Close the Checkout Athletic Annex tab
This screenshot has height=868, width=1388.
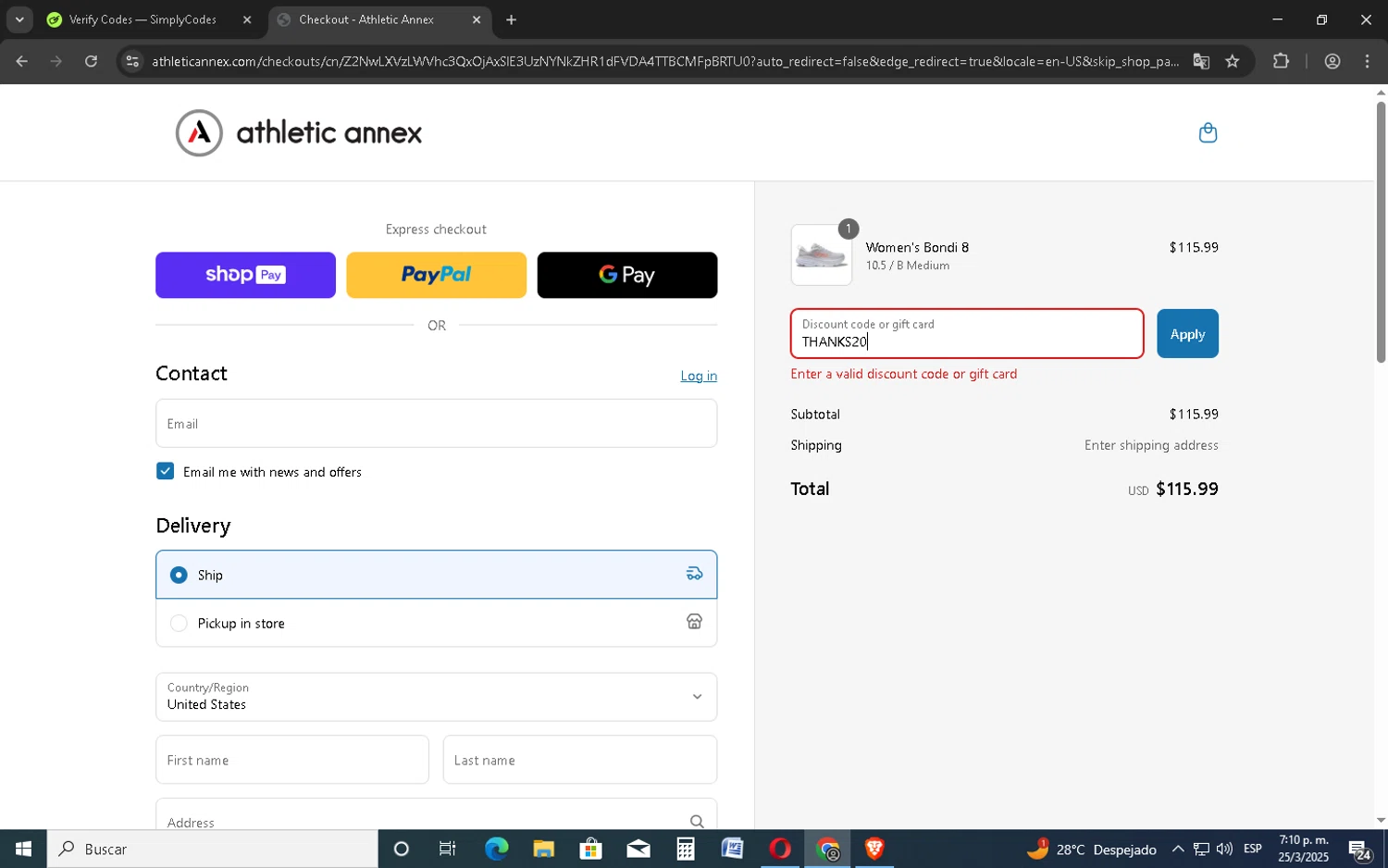pos(477,19)
